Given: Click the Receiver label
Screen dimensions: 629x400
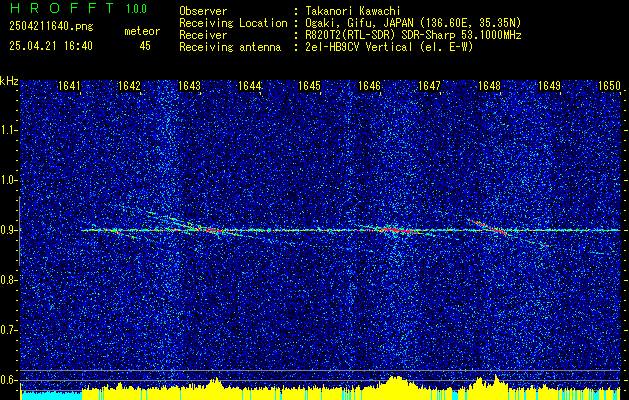Looking at the screenshot, I should click(x=203, y=35).
